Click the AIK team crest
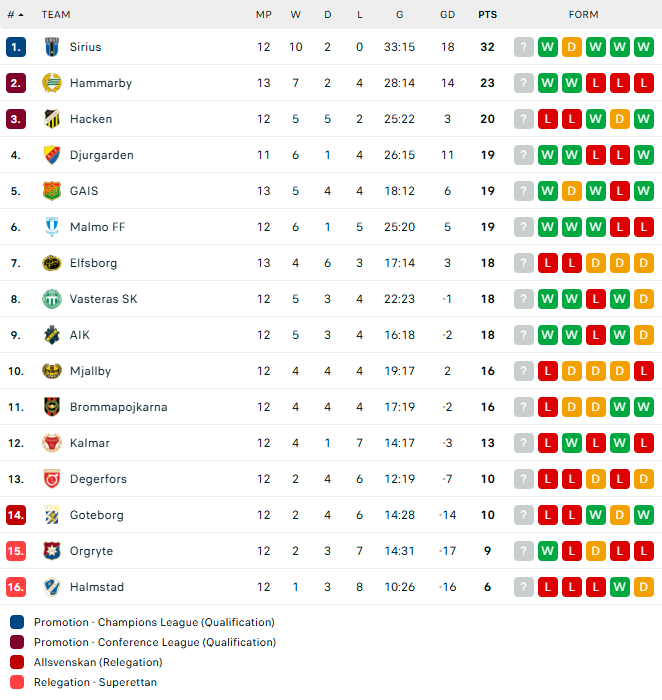This screenshot has width=662, height=700. pyautogui.click(x=52, y=335)
